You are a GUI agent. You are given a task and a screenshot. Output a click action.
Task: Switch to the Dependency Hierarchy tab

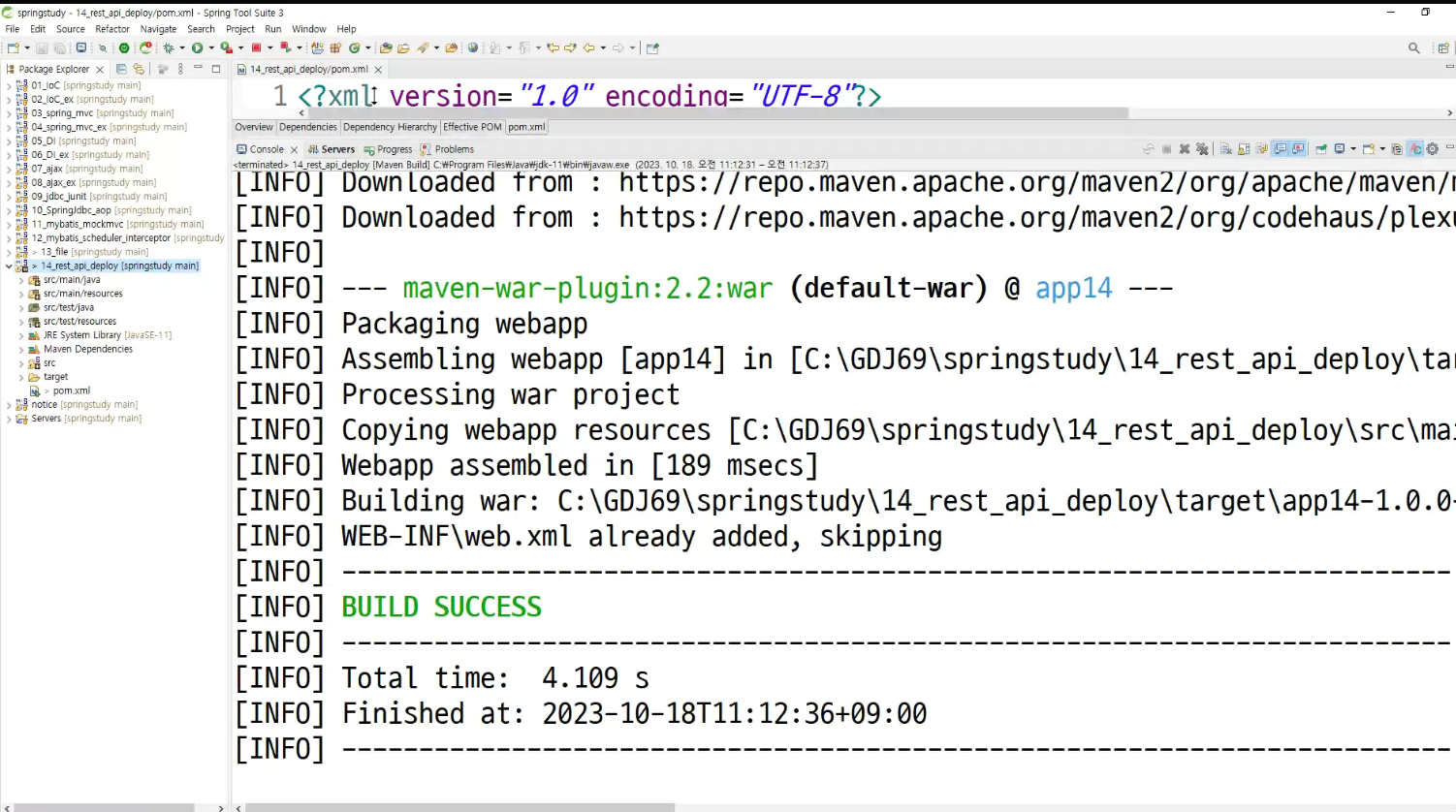(x=390, y=127)
